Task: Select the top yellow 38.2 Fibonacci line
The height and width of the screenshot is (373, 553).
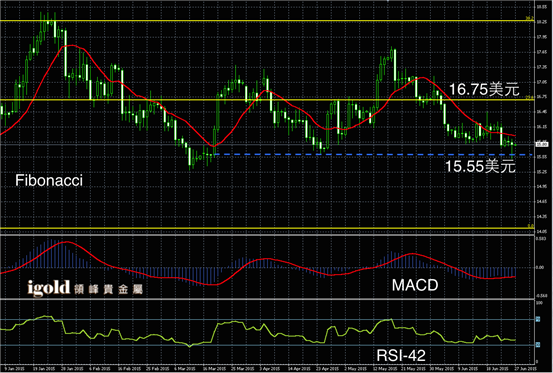Action: click(x=267, y=21)
